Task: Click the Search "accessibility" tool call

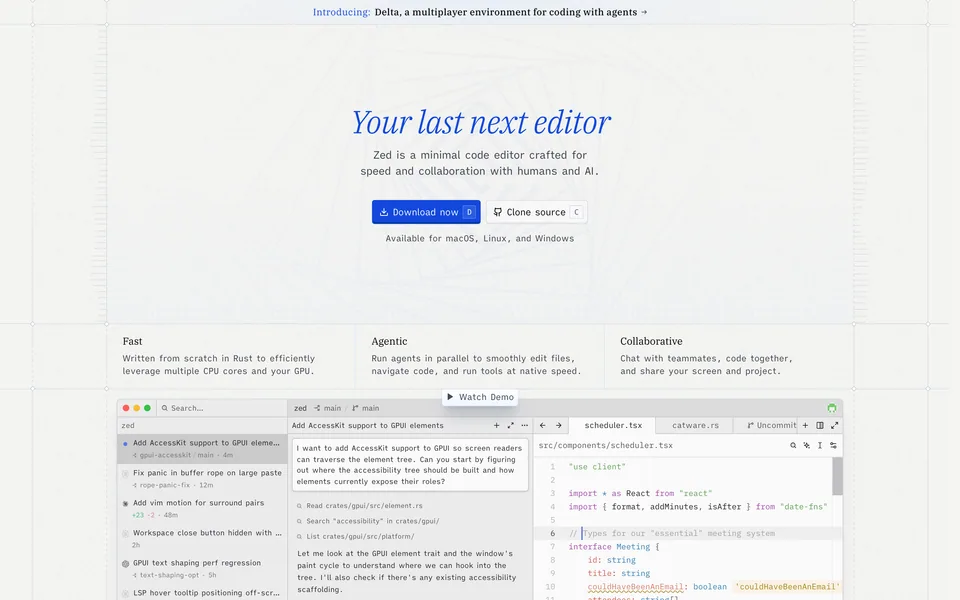Action: [368, 521]
